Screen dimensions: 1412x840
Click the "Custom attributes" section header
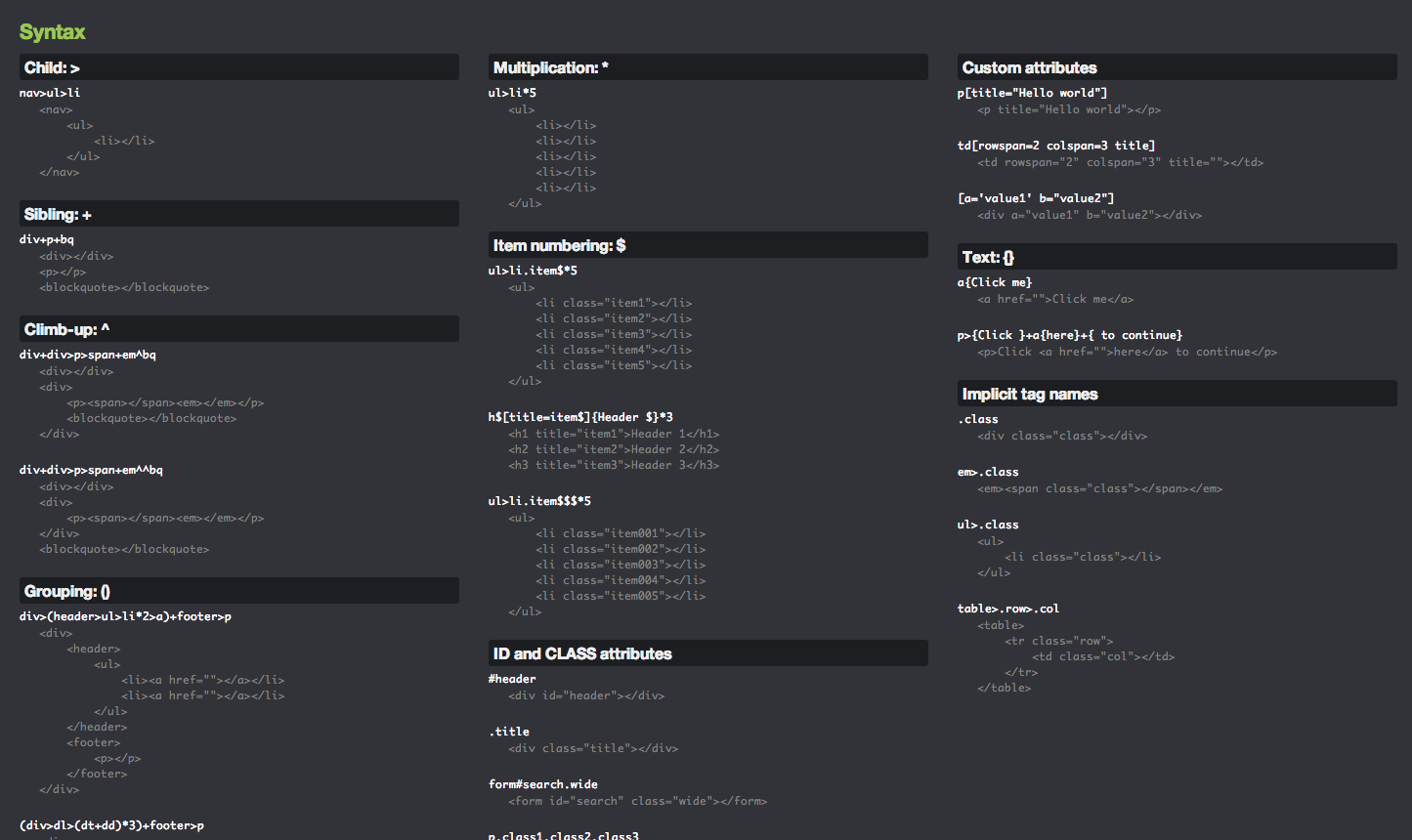click(x=1029, y=67)
